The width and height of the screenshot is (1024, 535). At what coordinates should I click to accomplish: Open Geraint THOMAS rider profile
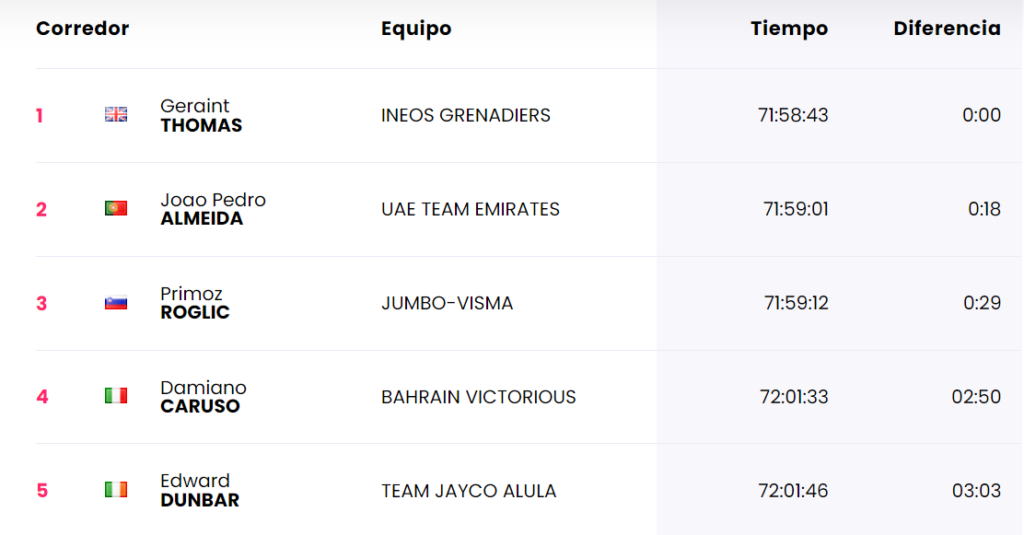[201, 116]
